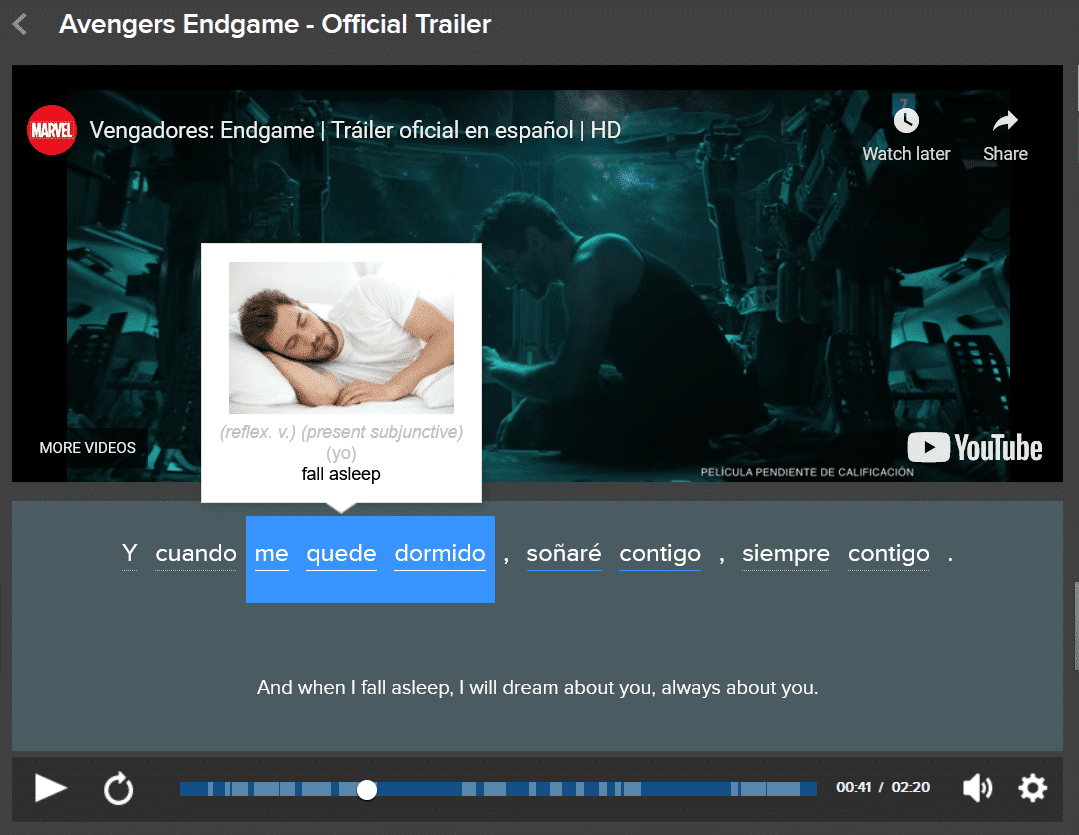Image resolution: width=1079 pixels, height=835 pixels.
Task: Select the word 'cuando' in the subtitle
Action: pyautogui.click(x=195, y=553)
